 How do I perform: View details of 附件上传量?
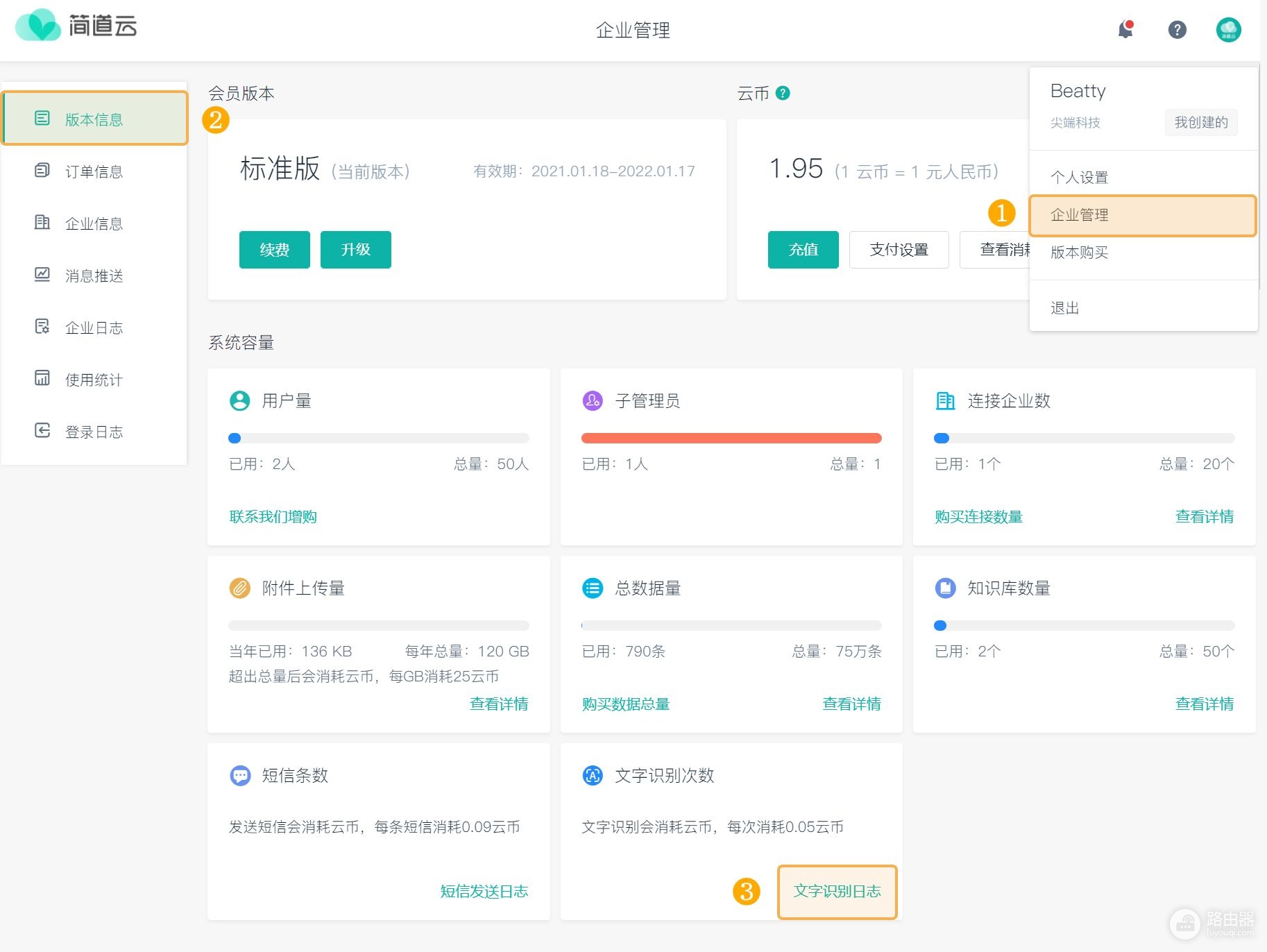[499, 704]
